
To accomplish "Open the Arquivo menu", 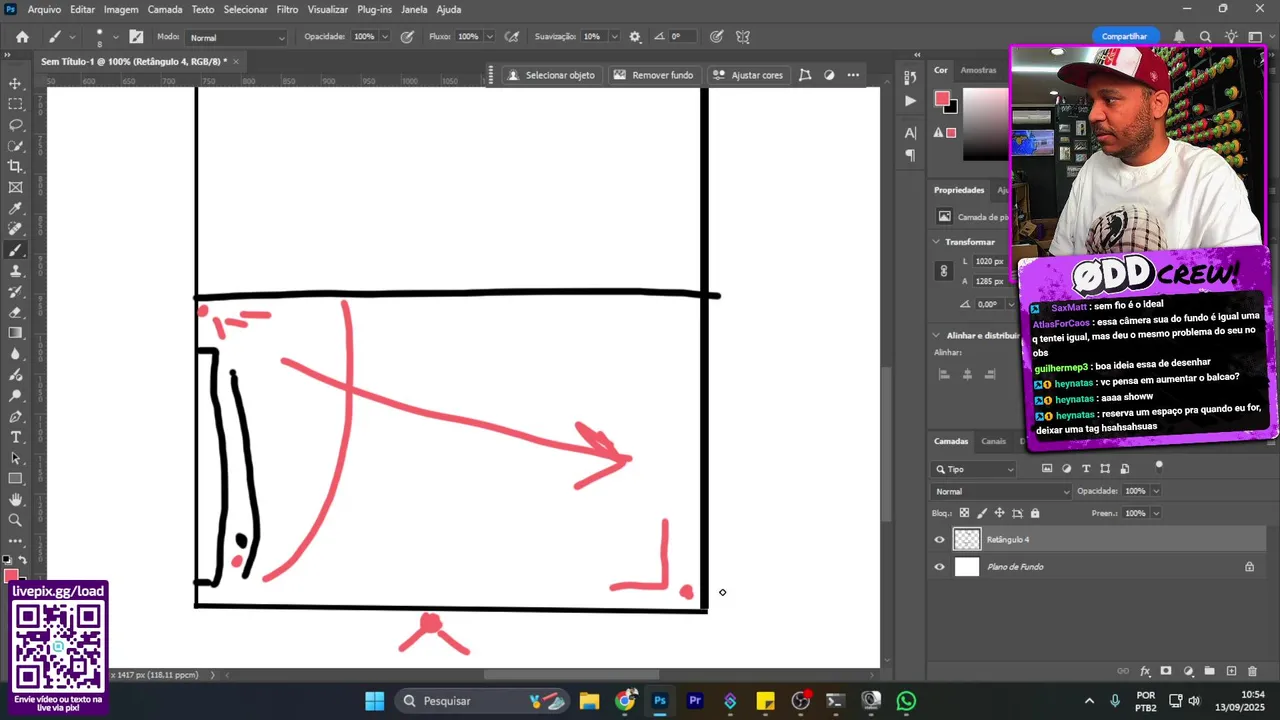I will point(44,9).
